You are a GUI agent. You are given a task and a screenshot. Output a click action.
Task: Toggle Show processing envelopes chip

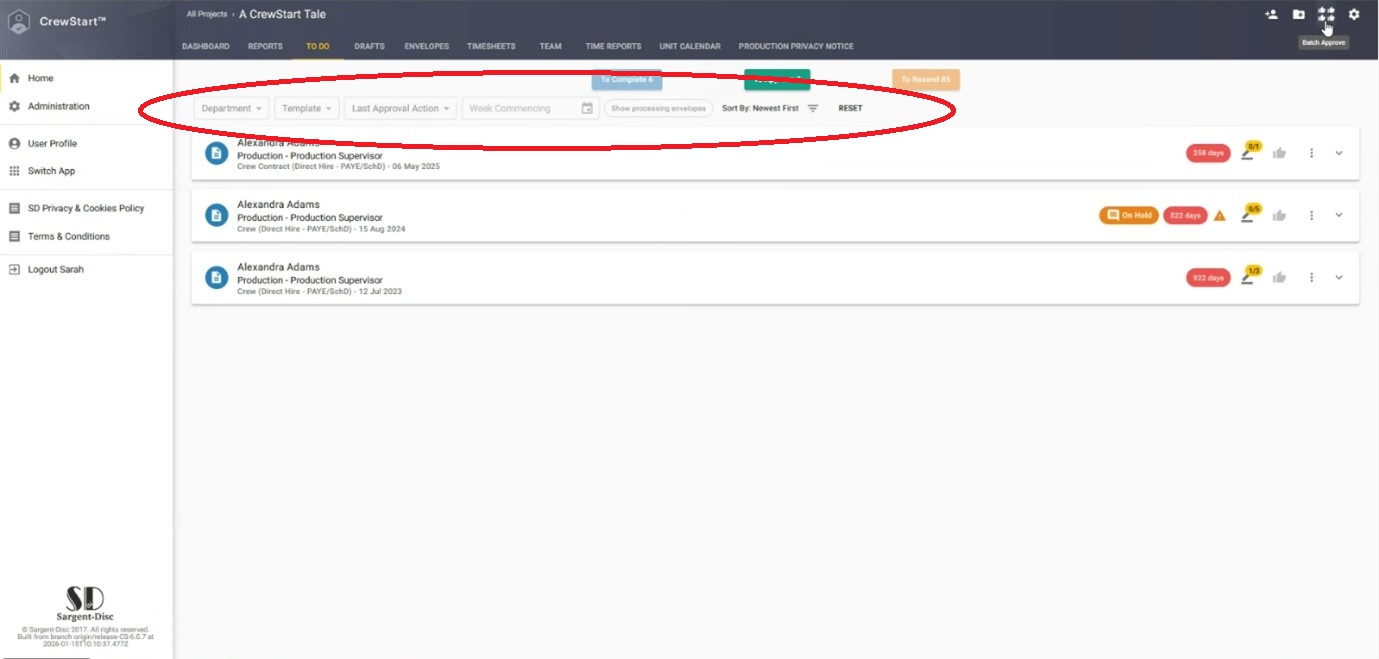[x=658, y=108]
